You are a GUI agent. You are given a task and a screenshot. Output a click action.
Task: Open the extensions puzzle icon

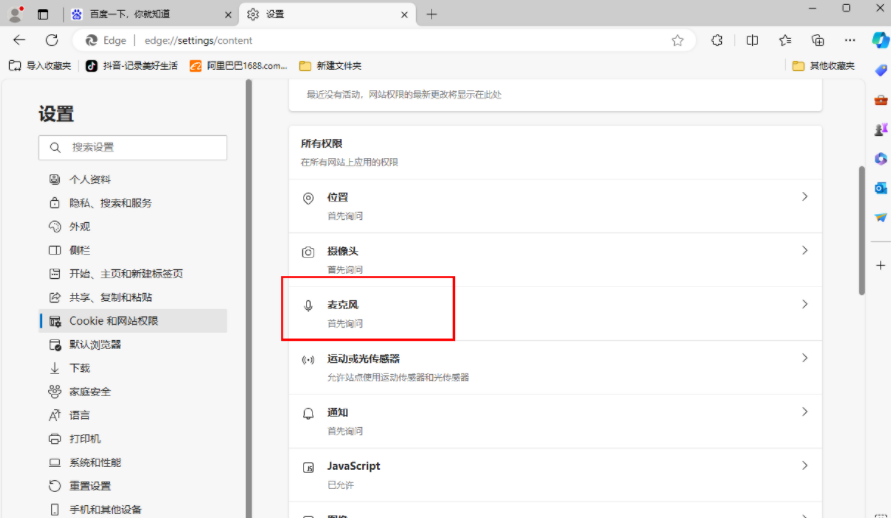717,40
